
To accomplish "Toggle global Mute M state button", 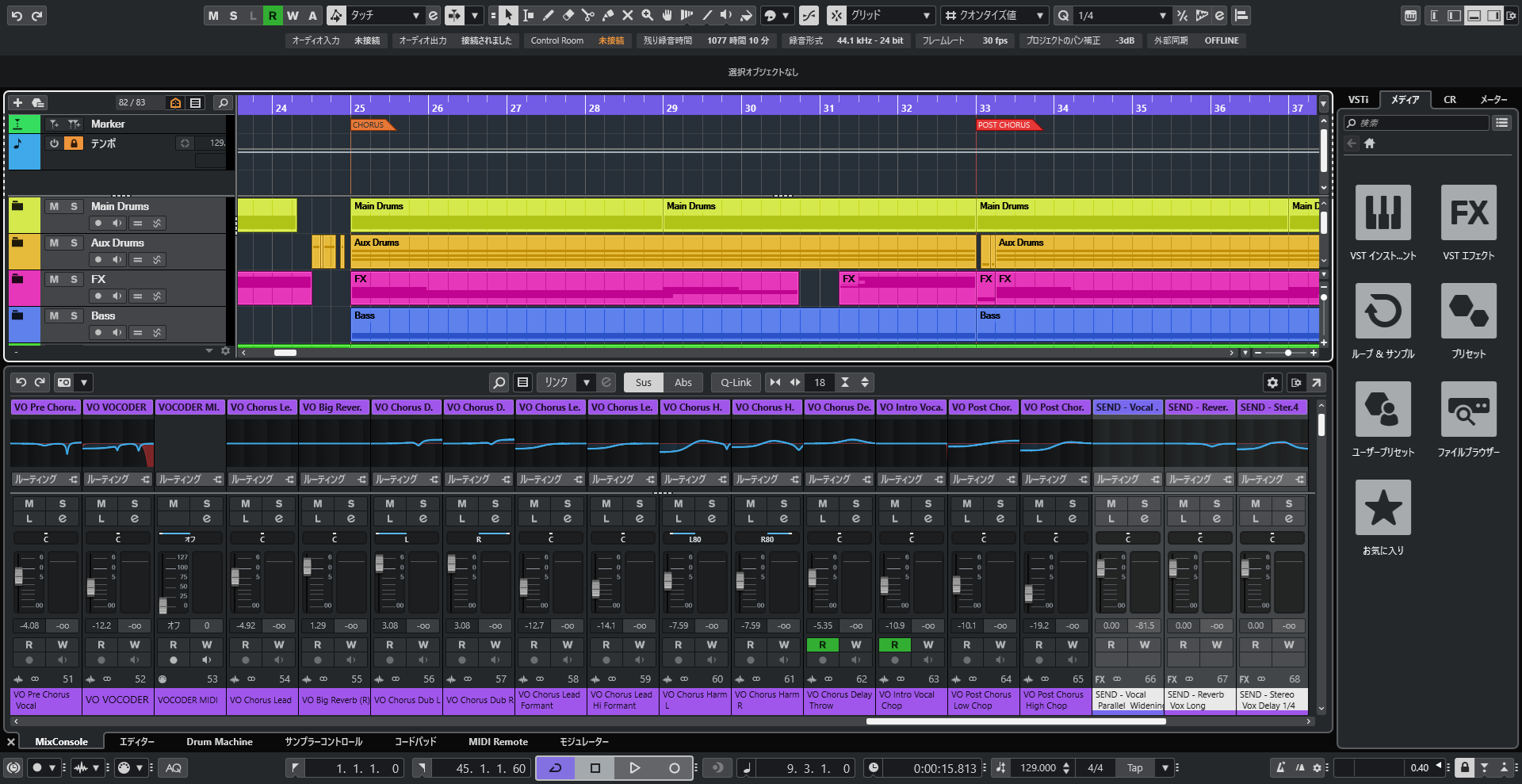I will (x=213, y=15).
